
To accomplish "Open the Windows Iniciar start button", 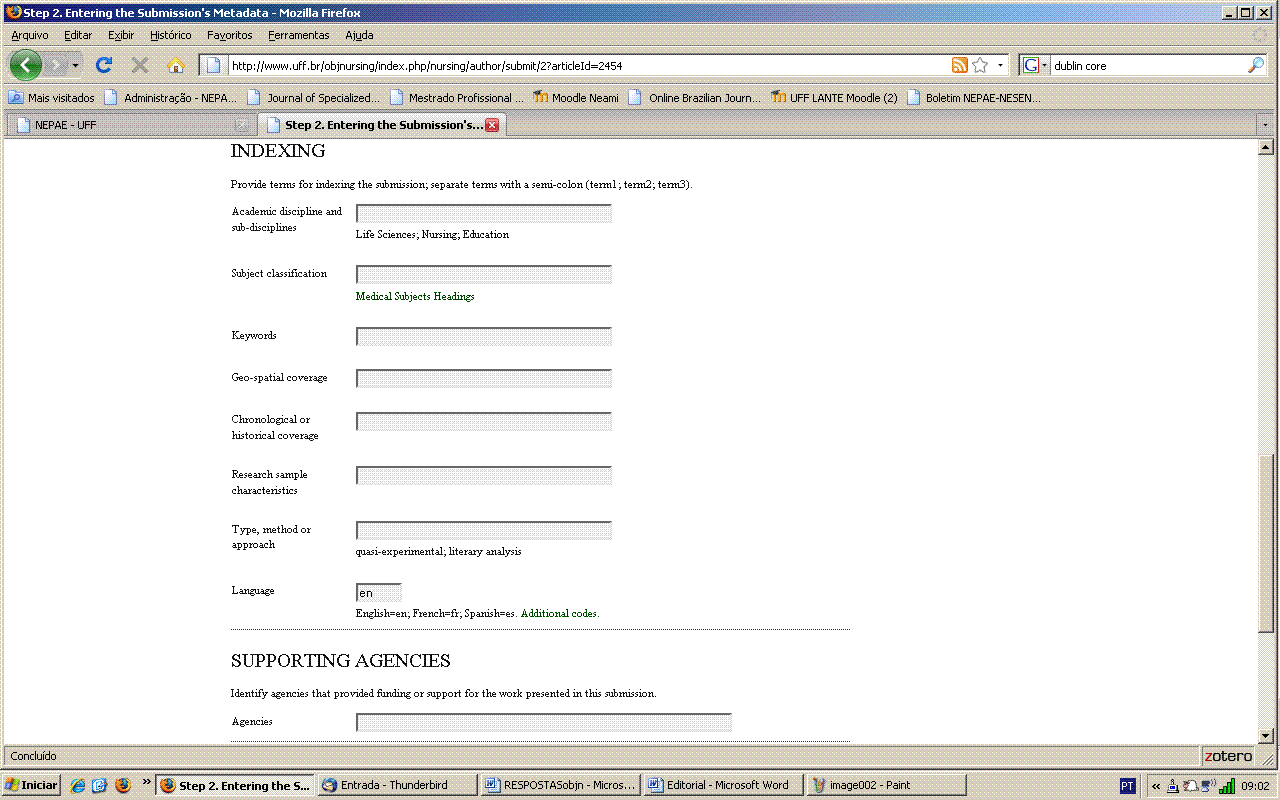I will [31, 785].
